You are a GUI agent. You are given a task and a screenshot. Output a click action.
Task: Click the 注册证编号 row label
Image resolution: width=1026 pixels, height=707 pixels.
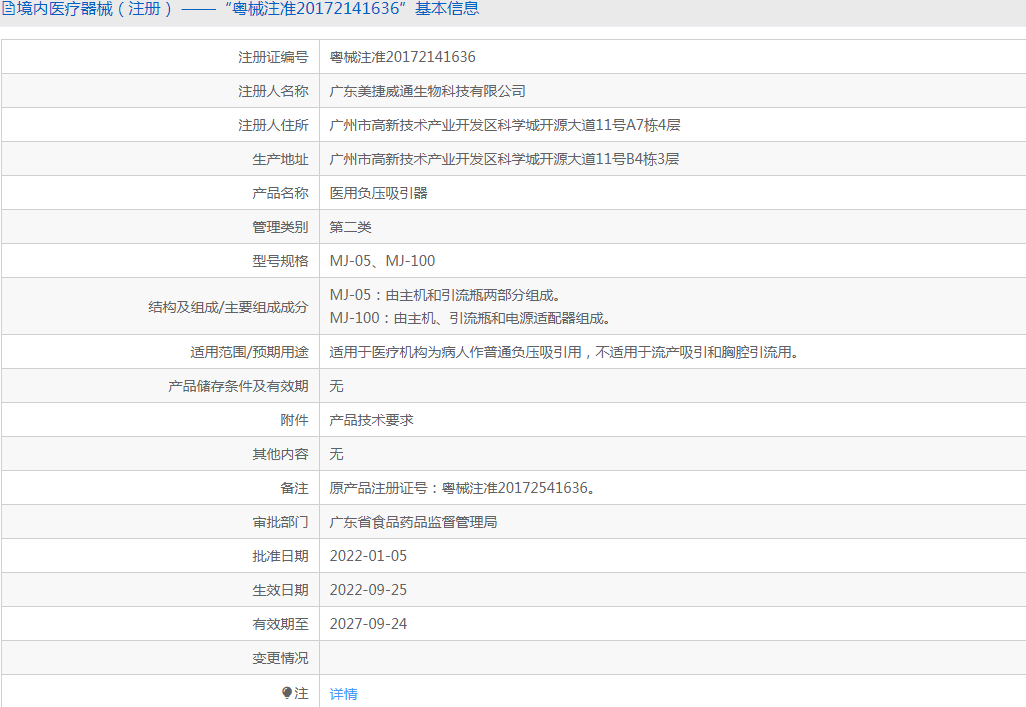pos(273,57)
